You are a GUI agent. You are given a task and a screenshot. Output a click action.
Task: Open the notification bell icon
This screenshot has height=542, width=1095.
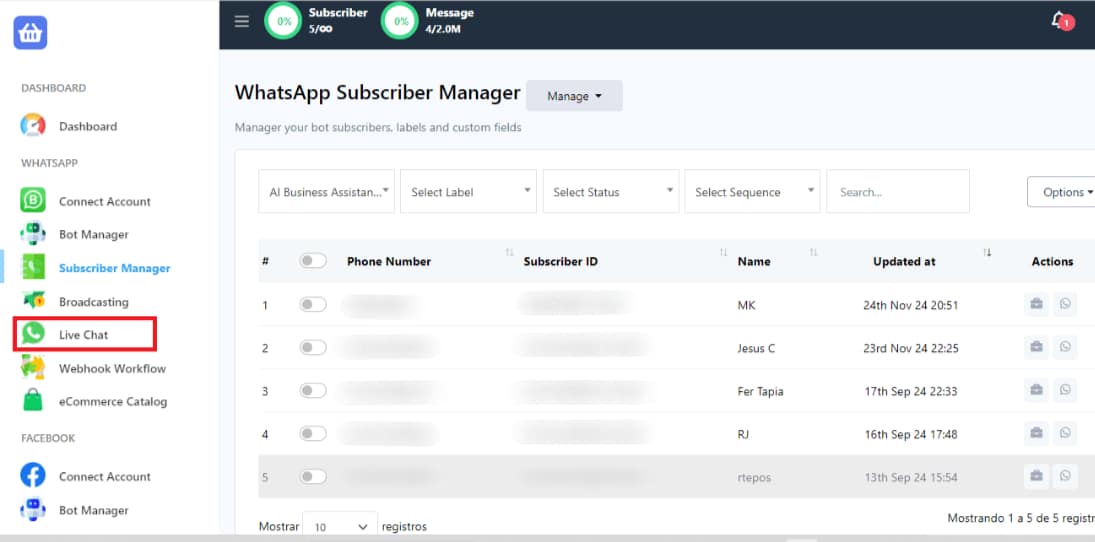[x=1059, y=20]
